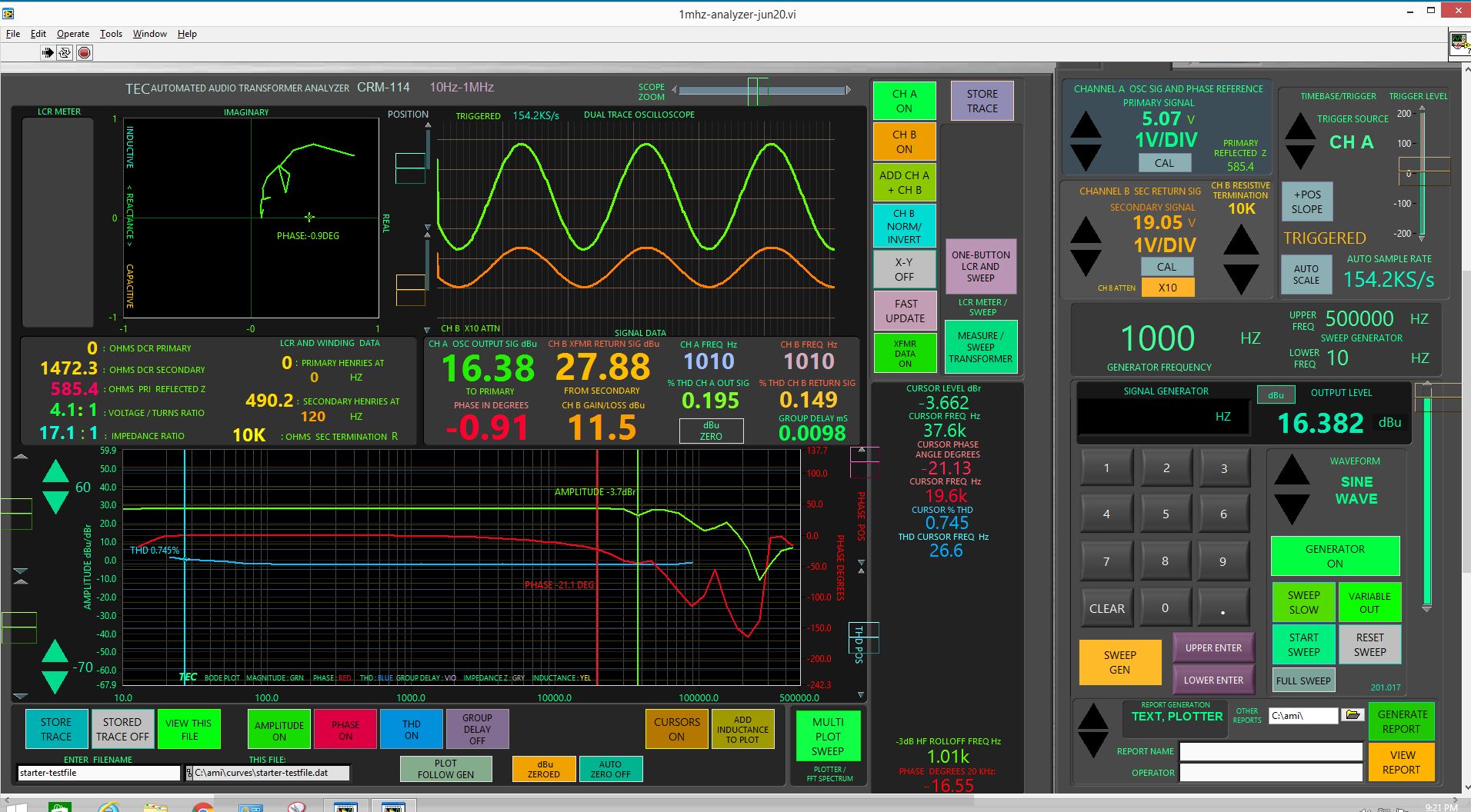This screenshot has height=812, width=1471.
Task: Click the GENERATE REPORT button
Action: (x=1402, y=721)
